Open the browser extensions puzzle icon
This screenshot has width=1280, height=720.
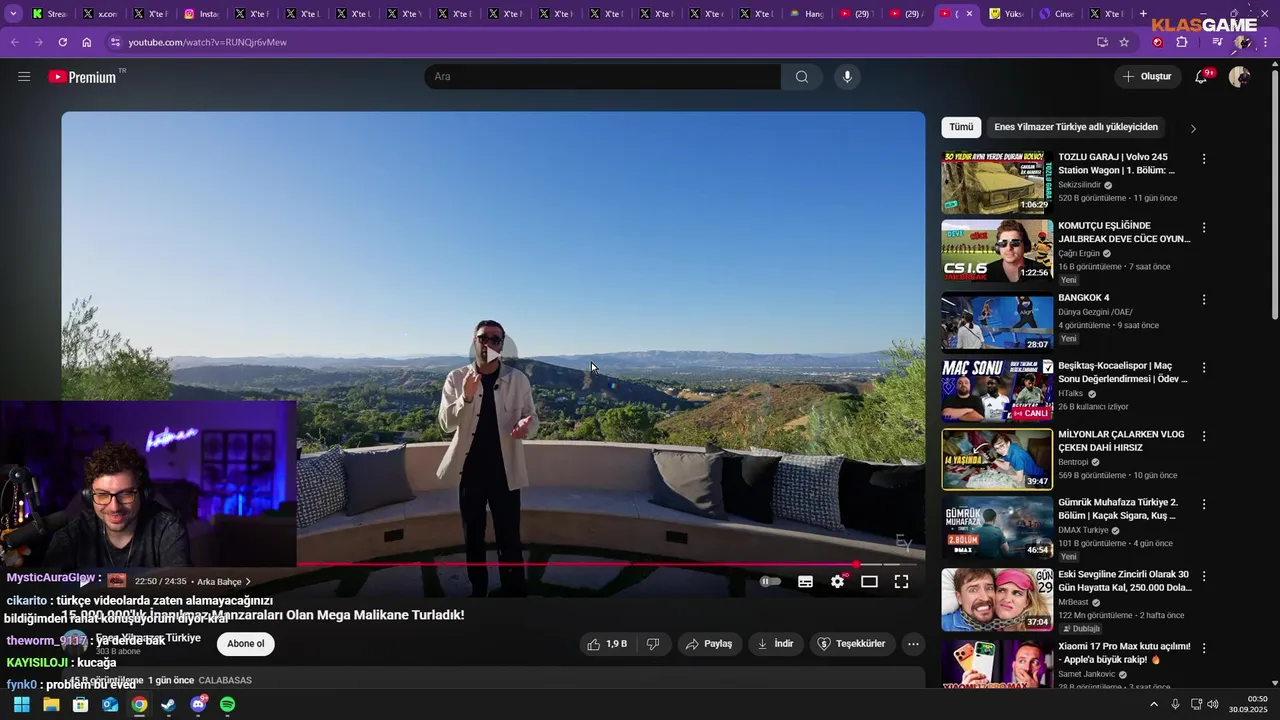click(1182, 42)
